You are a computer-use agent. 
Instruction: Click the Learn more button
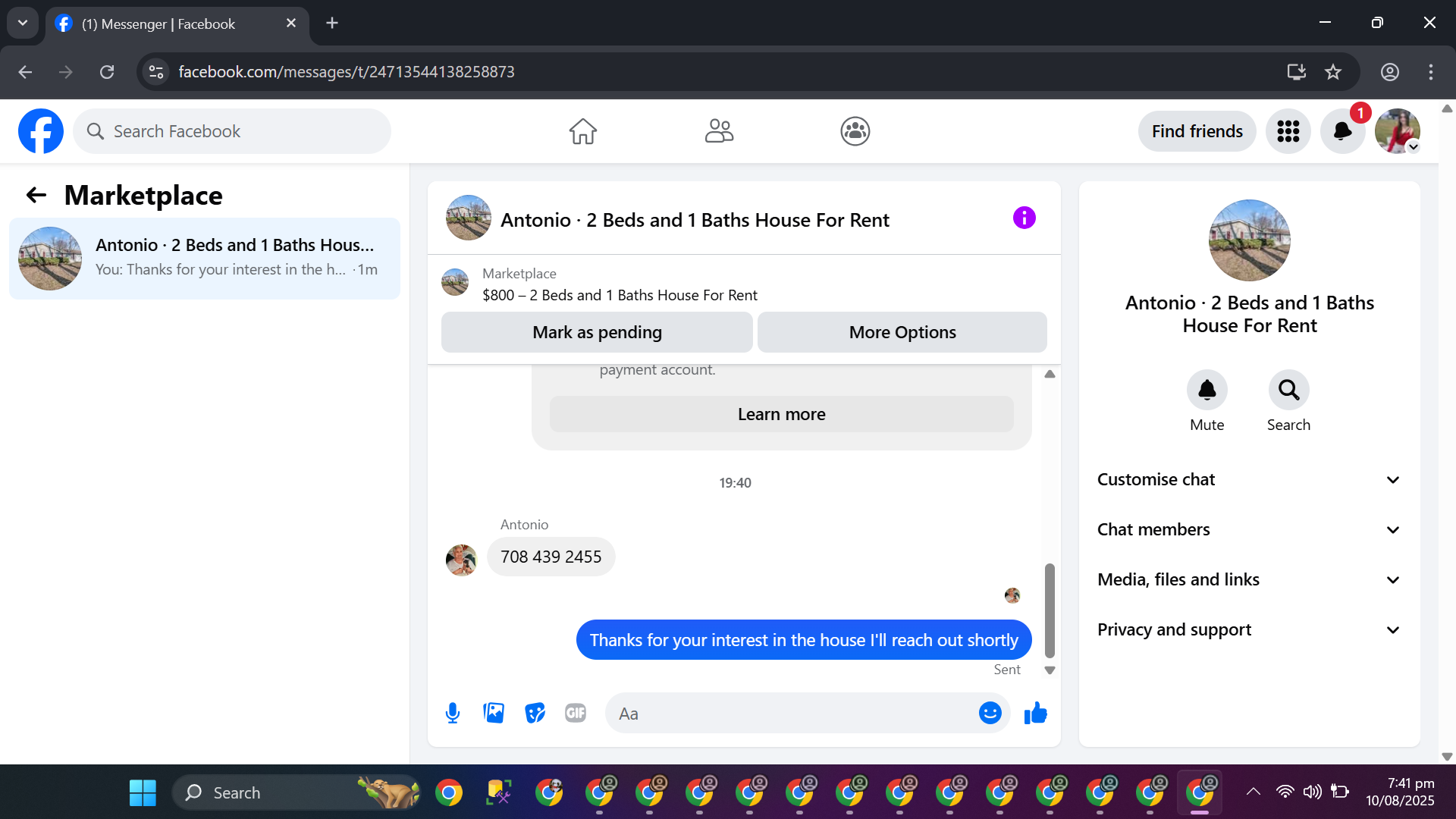coord(781,415)
